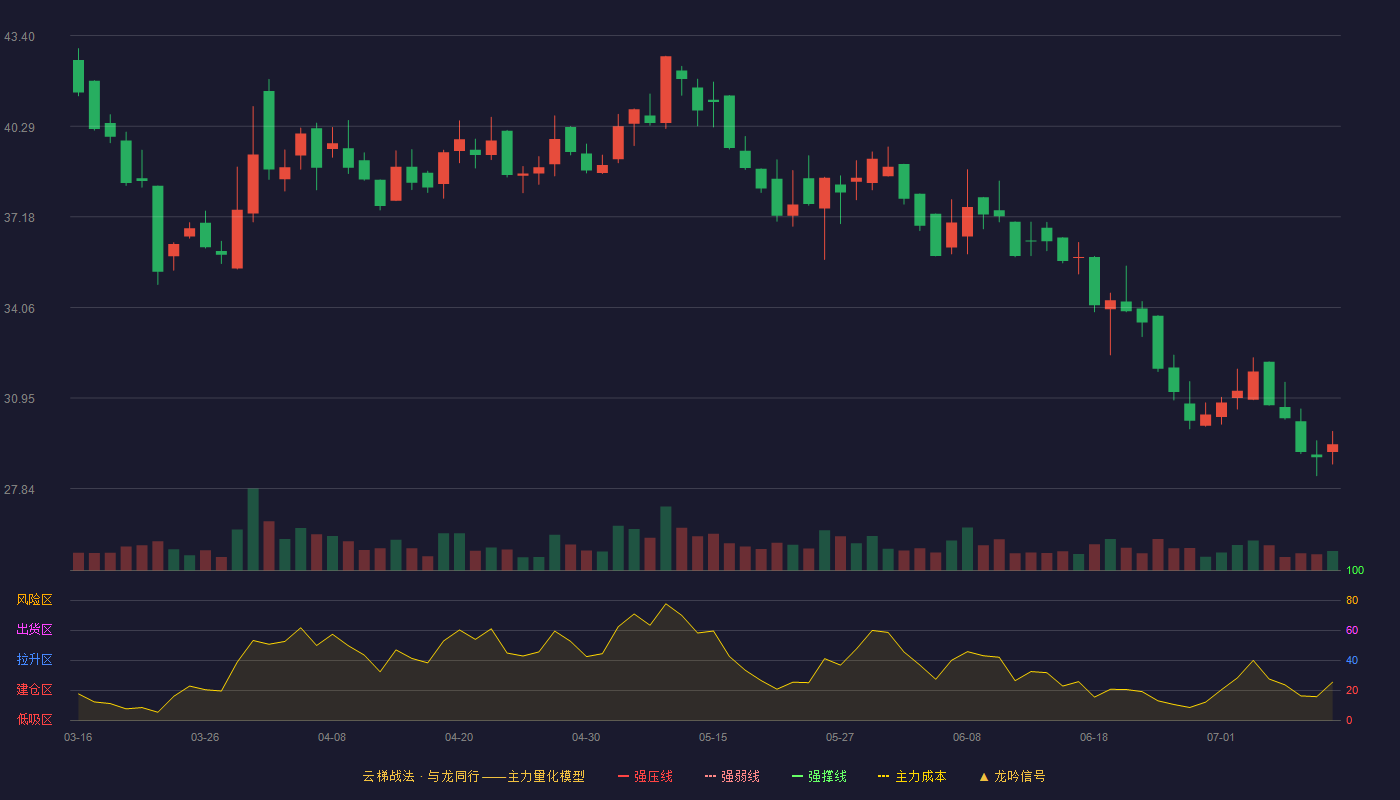Select the 07-01 date label

tap(1221, 737)
